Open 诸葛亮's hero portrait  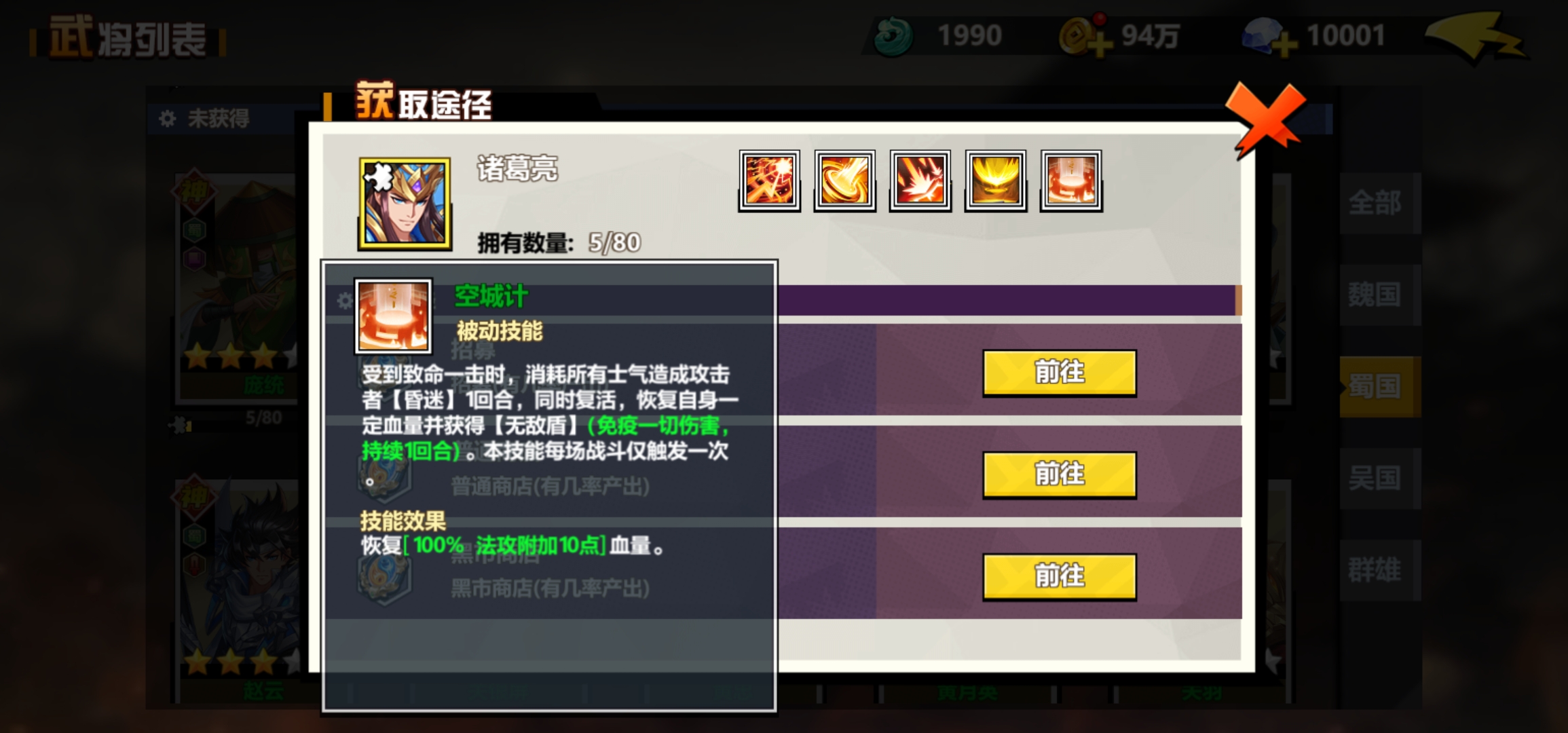coord(405,204)
